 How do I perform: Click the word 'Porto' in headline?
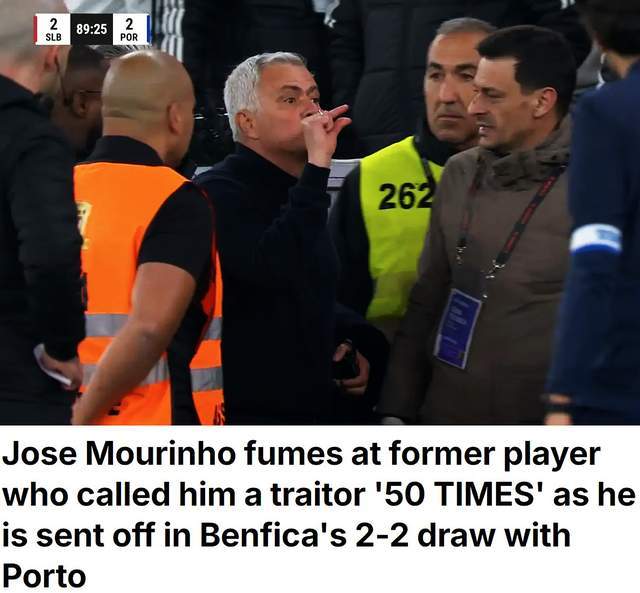pyautogui.click(x=44, y=575)
